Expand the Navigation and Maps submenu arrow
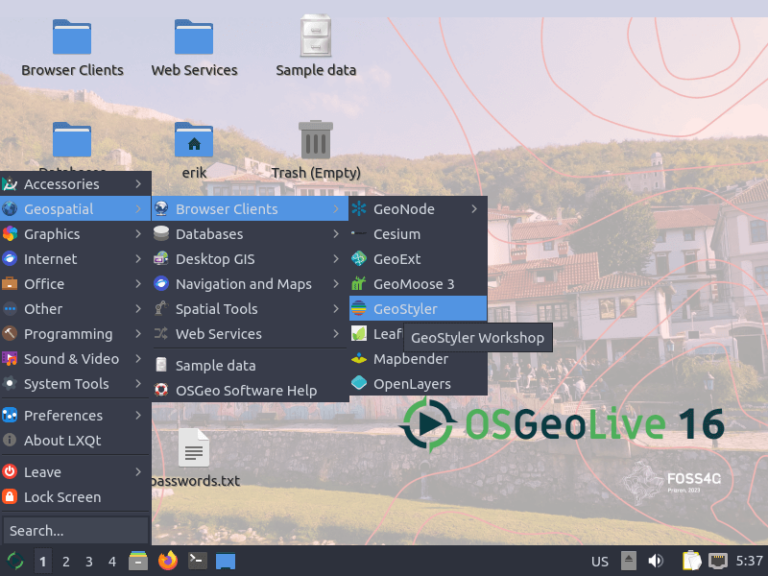 (336, 284)
